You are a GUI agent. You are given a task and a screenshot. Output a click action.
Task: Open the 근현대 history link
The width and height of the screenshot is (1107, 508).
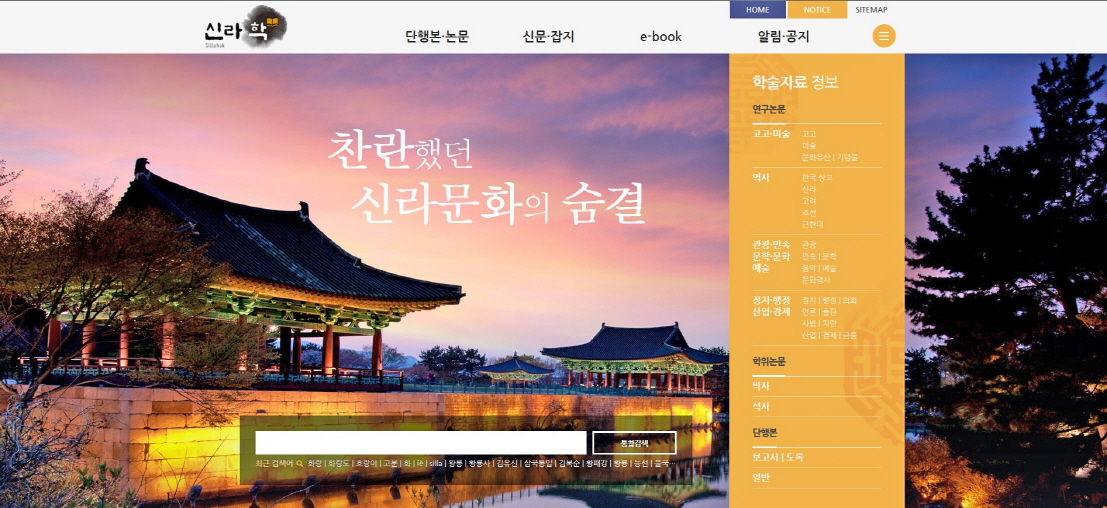point(813,224)
